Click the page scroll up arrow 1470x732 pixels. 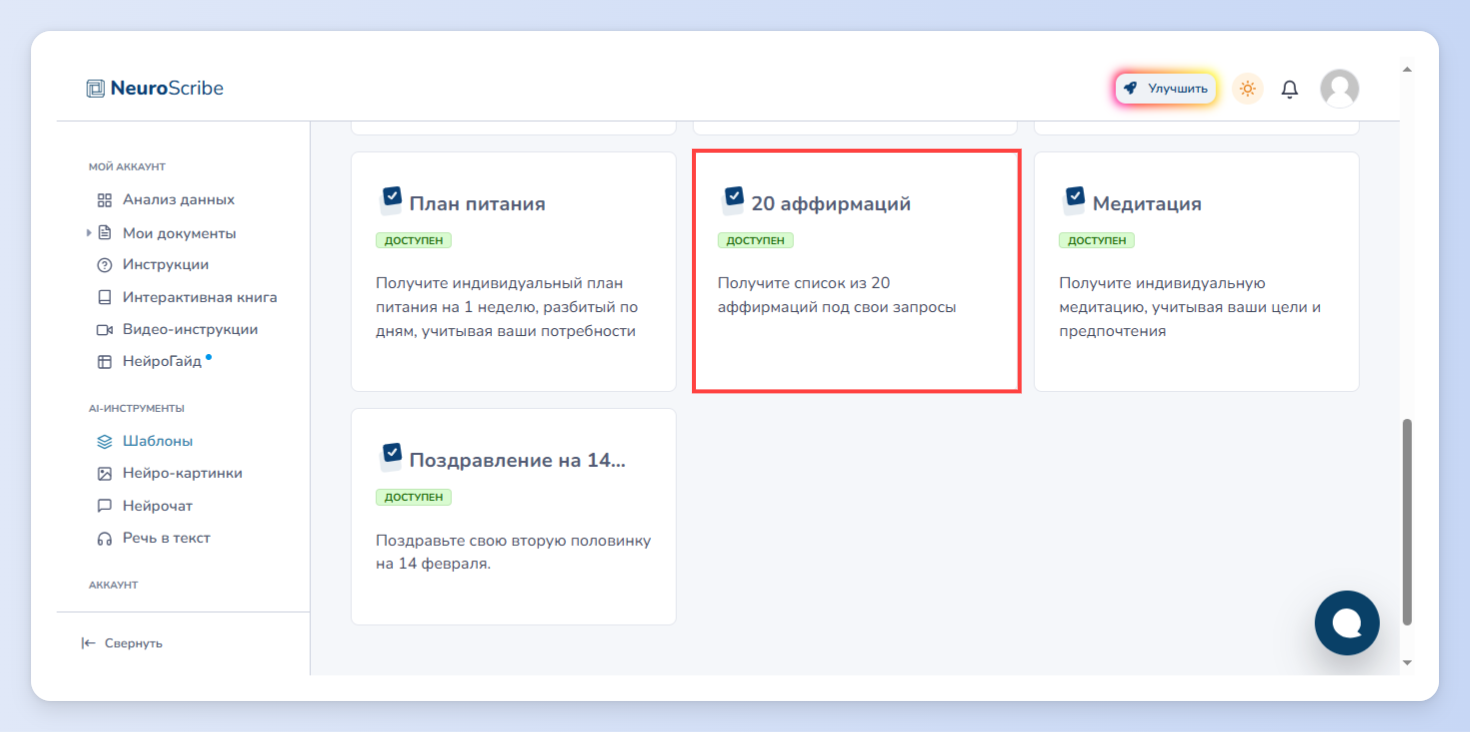[x=1408, y=70]
